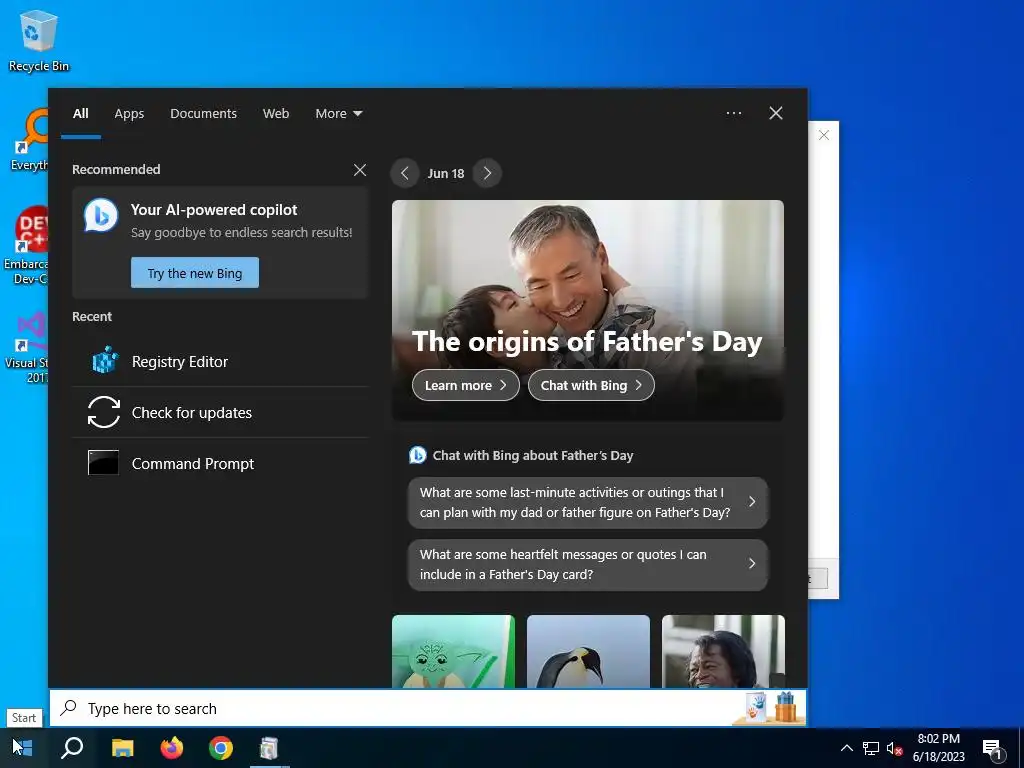Switch to the Web tab
Viewport: 1024px width, 768px height.
point(276,114)
